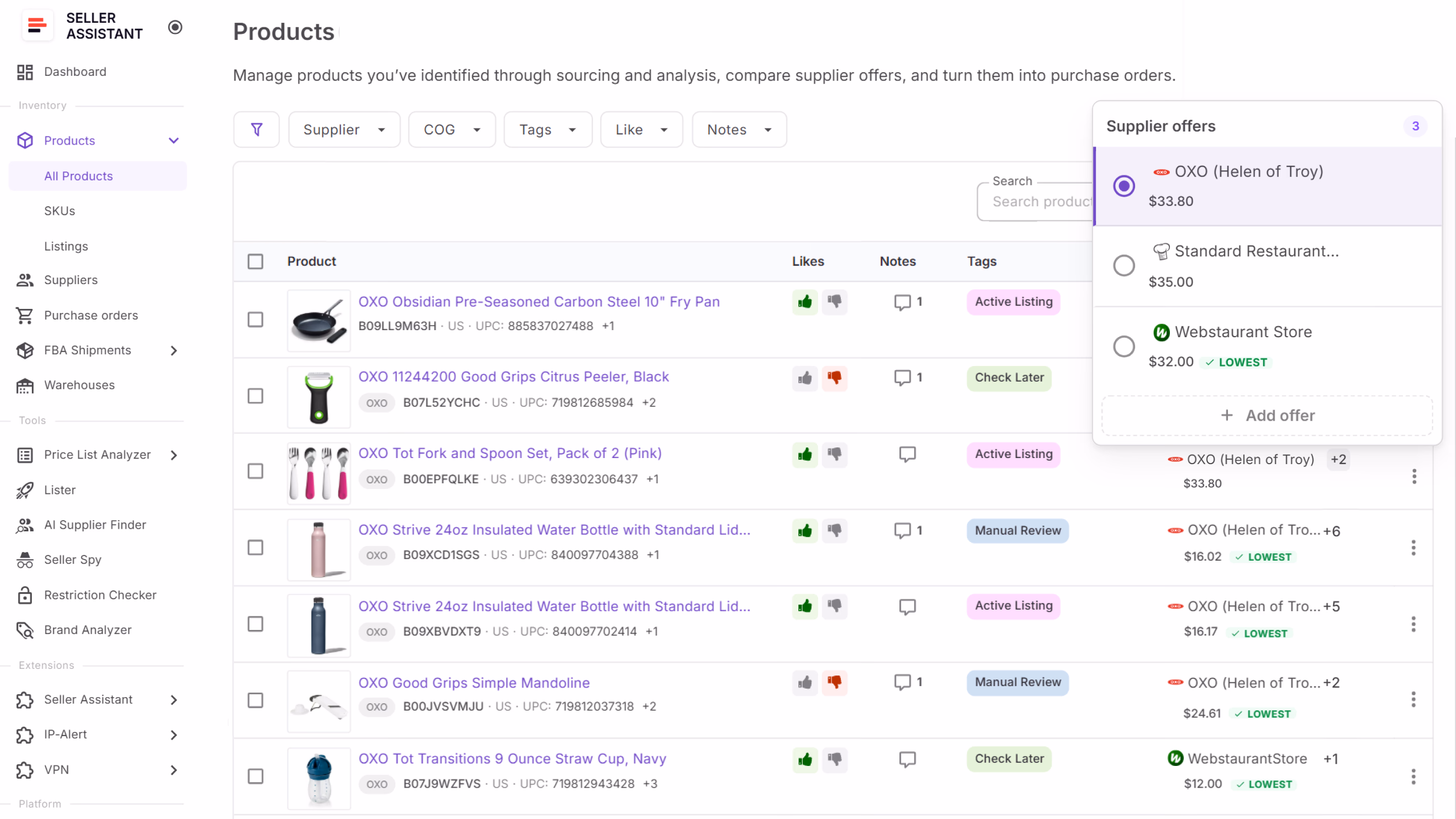Image resolution: width=1456 pixels, height=819 pixels.
Task: Open the Like filter dropdown
Action: point(641,129)
